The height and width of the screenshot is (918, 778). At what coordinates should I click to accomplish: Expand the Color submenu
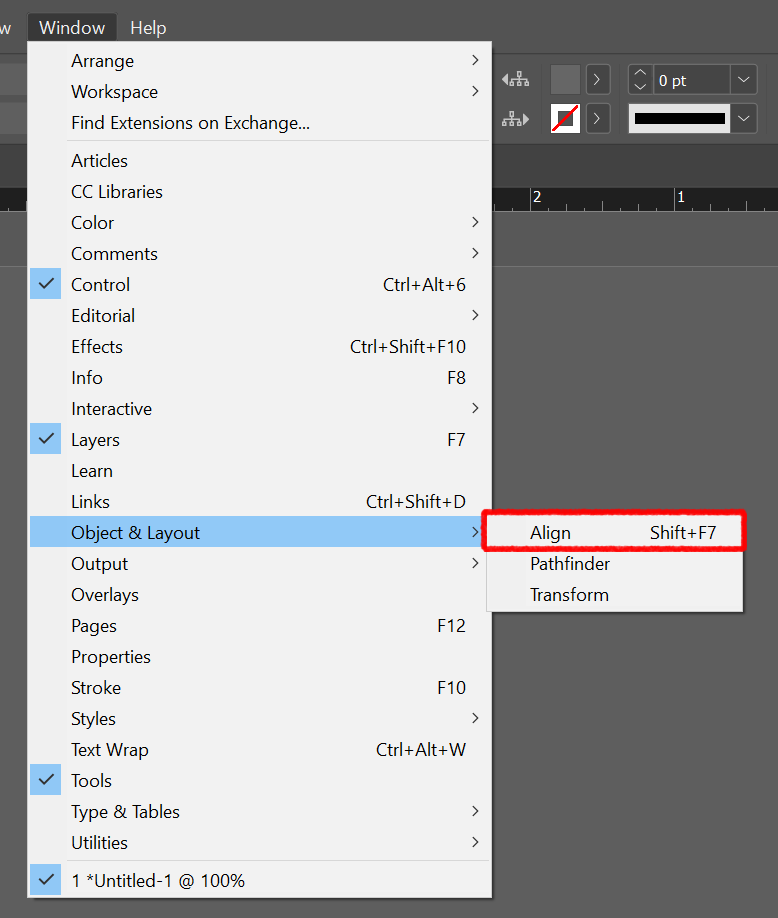click(261, 223)
